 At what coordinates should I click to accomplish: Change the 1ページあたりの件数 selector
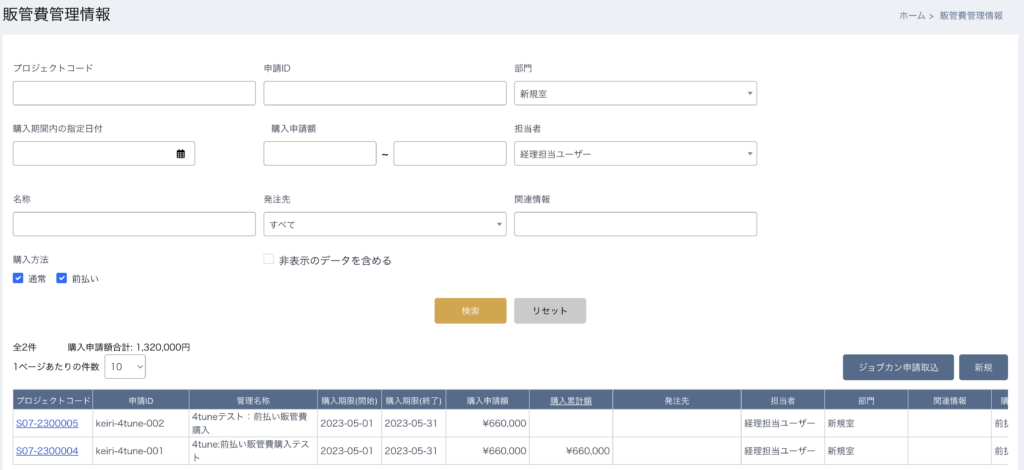(x=125, y=367)
